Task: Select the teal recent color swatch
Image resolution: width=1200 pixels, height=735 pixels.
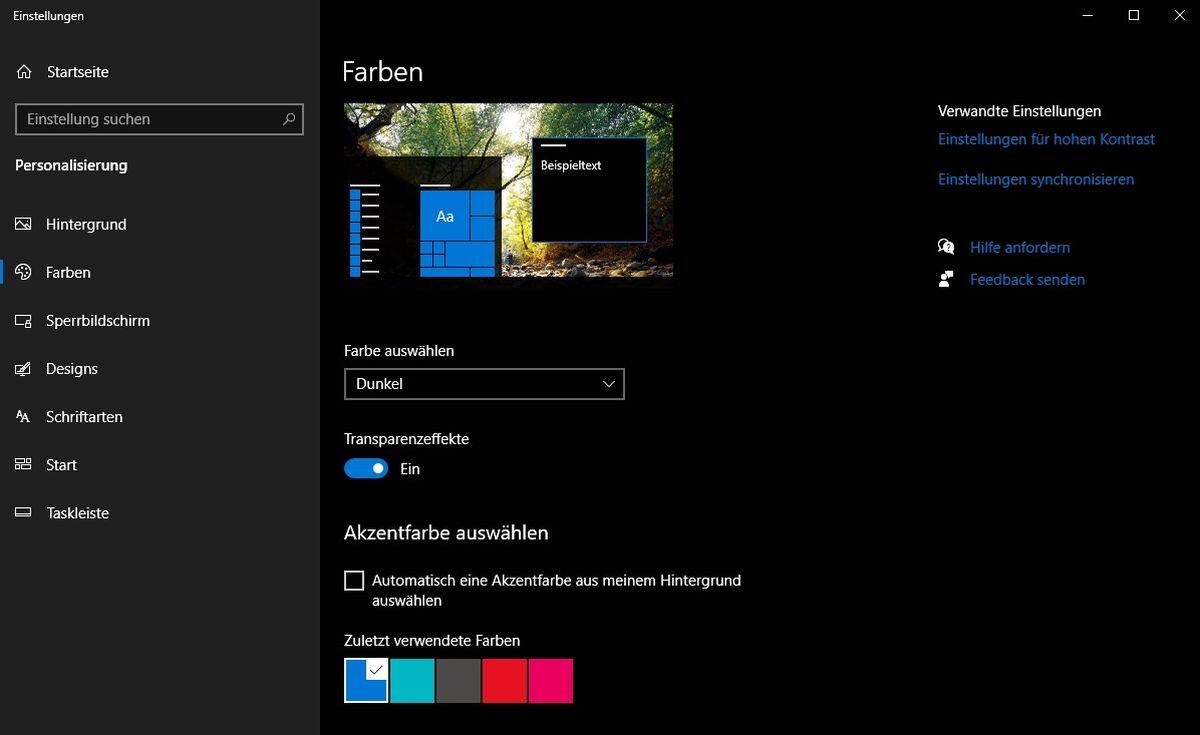Action: pyautogui.click(x=412, y=680)
